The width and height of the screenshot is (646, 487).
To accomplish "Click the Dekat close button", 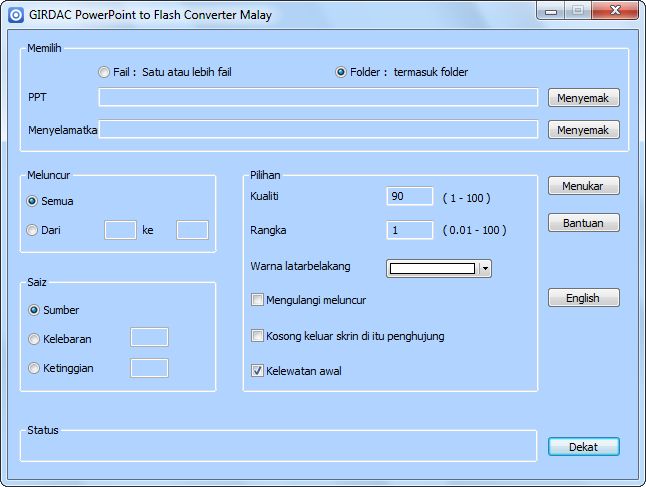I will tap(583, 447).
